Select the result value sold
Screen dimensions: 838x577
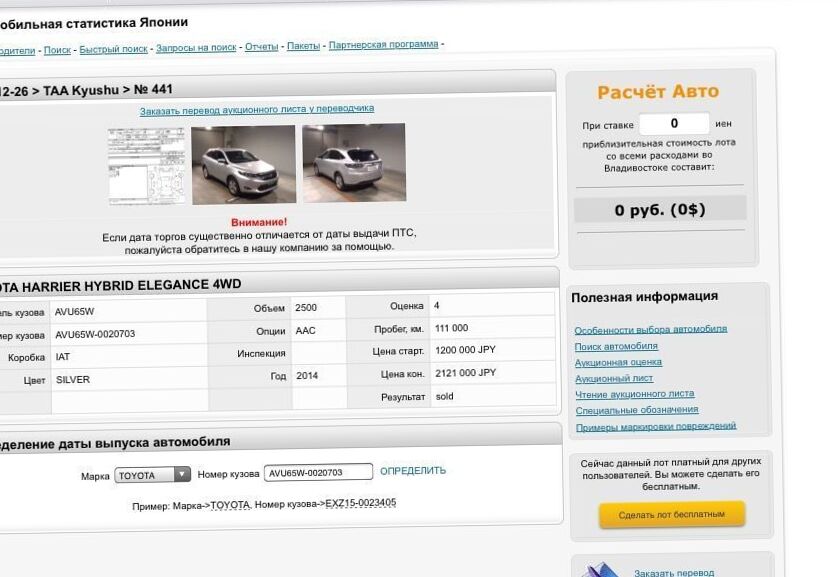[444, 396]
